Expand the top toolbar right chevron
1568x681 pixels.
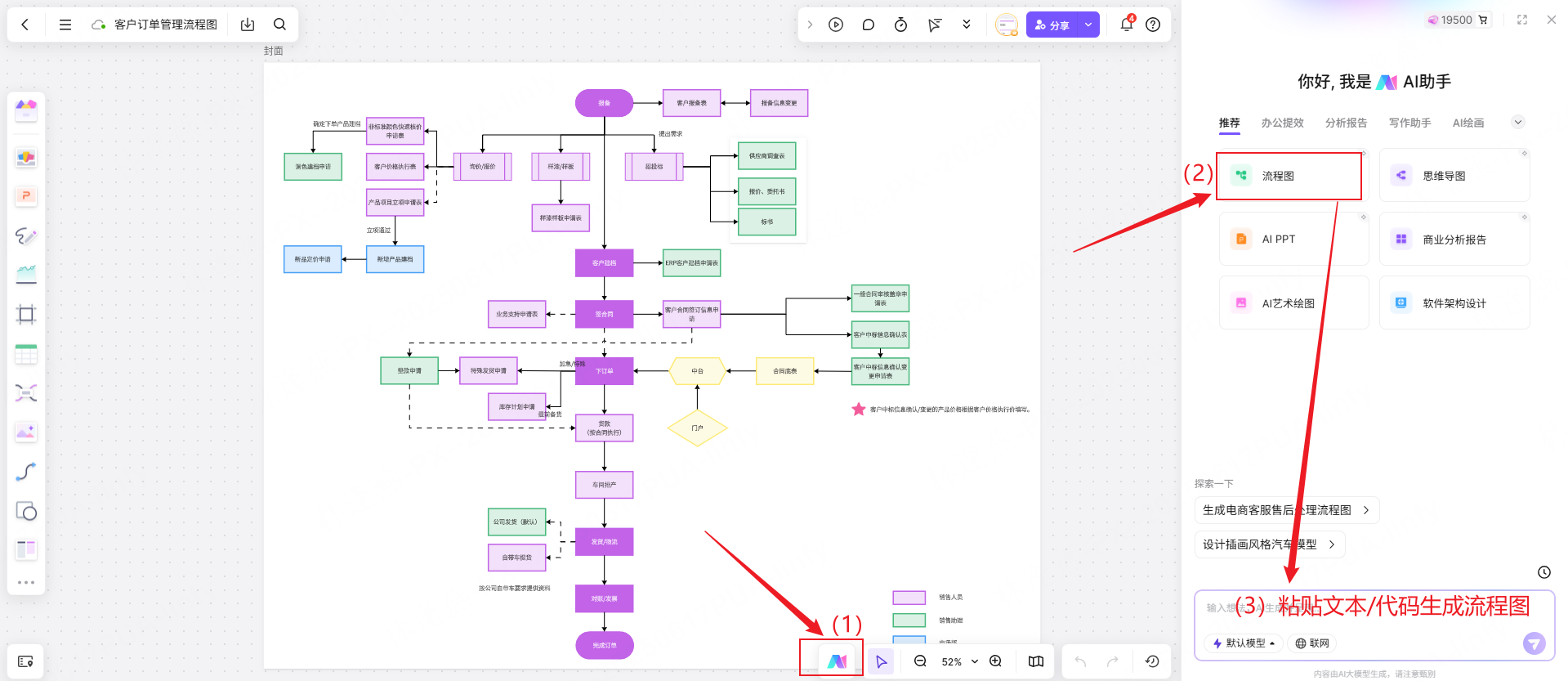(x=810, y=25)
